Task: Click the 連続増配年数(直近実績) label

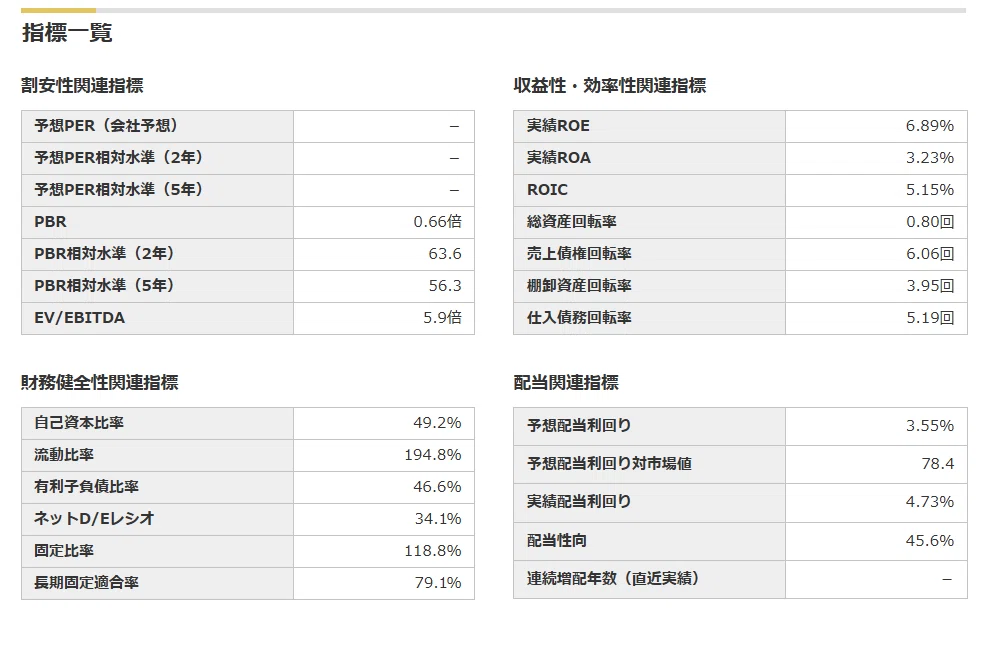Action: 613,579
